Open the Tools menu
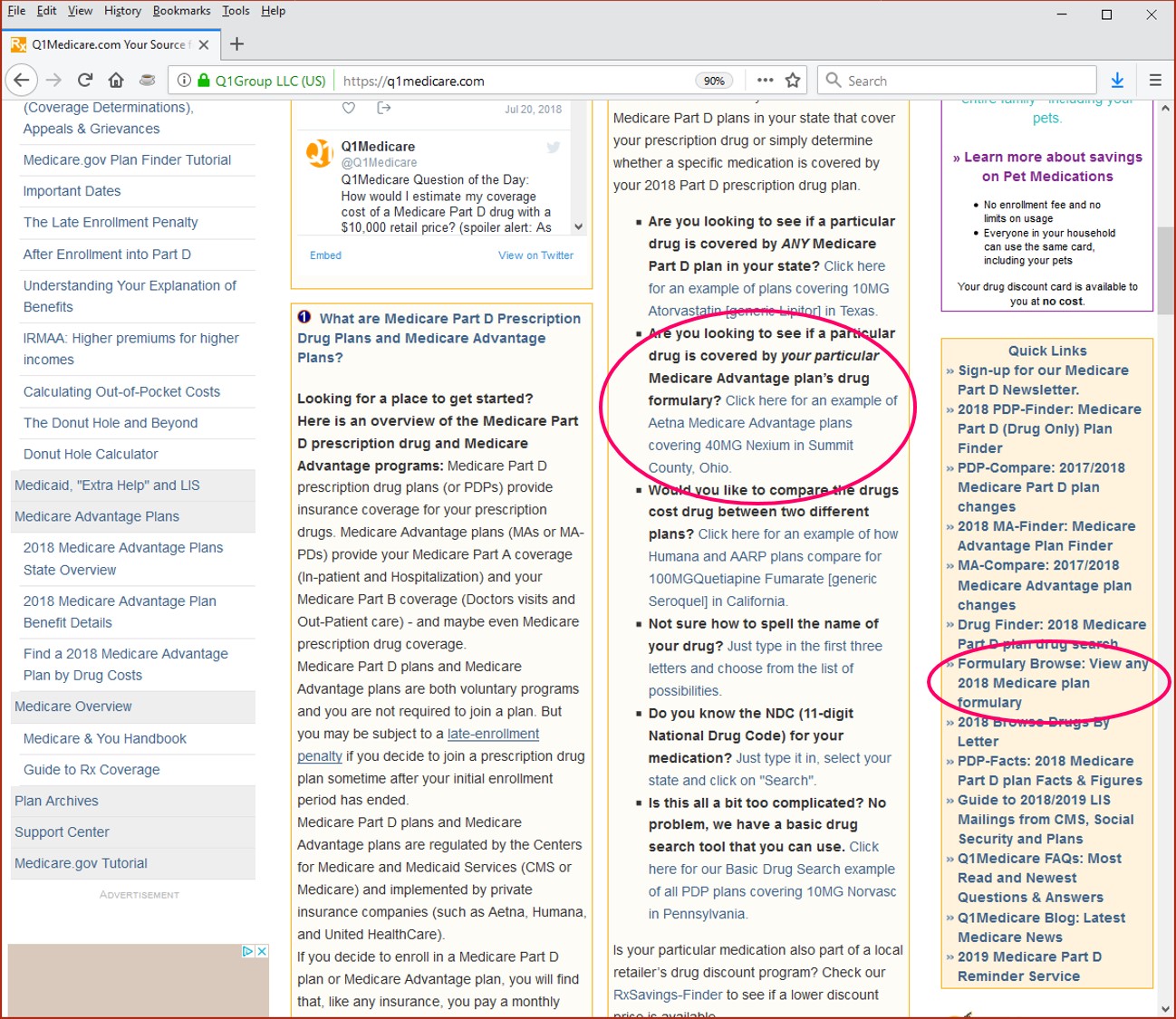This screenshot has width=1176, height=1019. coord(236,11)
